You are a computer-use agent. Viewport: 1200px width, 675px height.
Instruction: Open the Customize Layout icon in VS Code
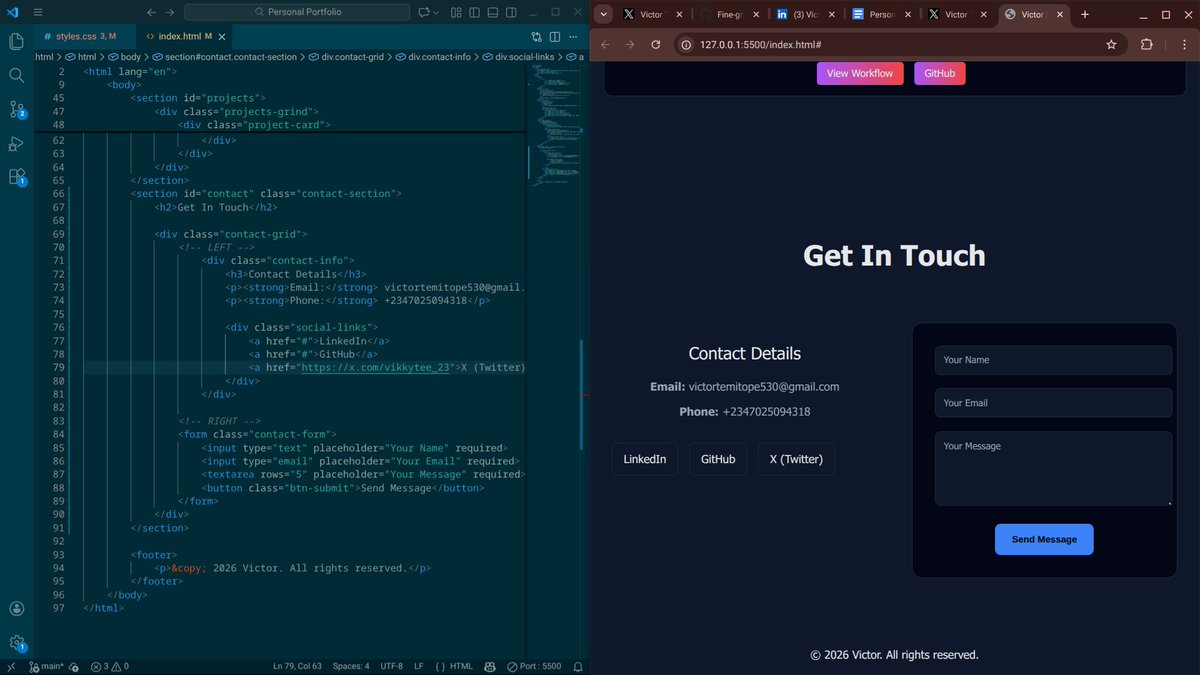pyautogui.click(x=456, y=13)
